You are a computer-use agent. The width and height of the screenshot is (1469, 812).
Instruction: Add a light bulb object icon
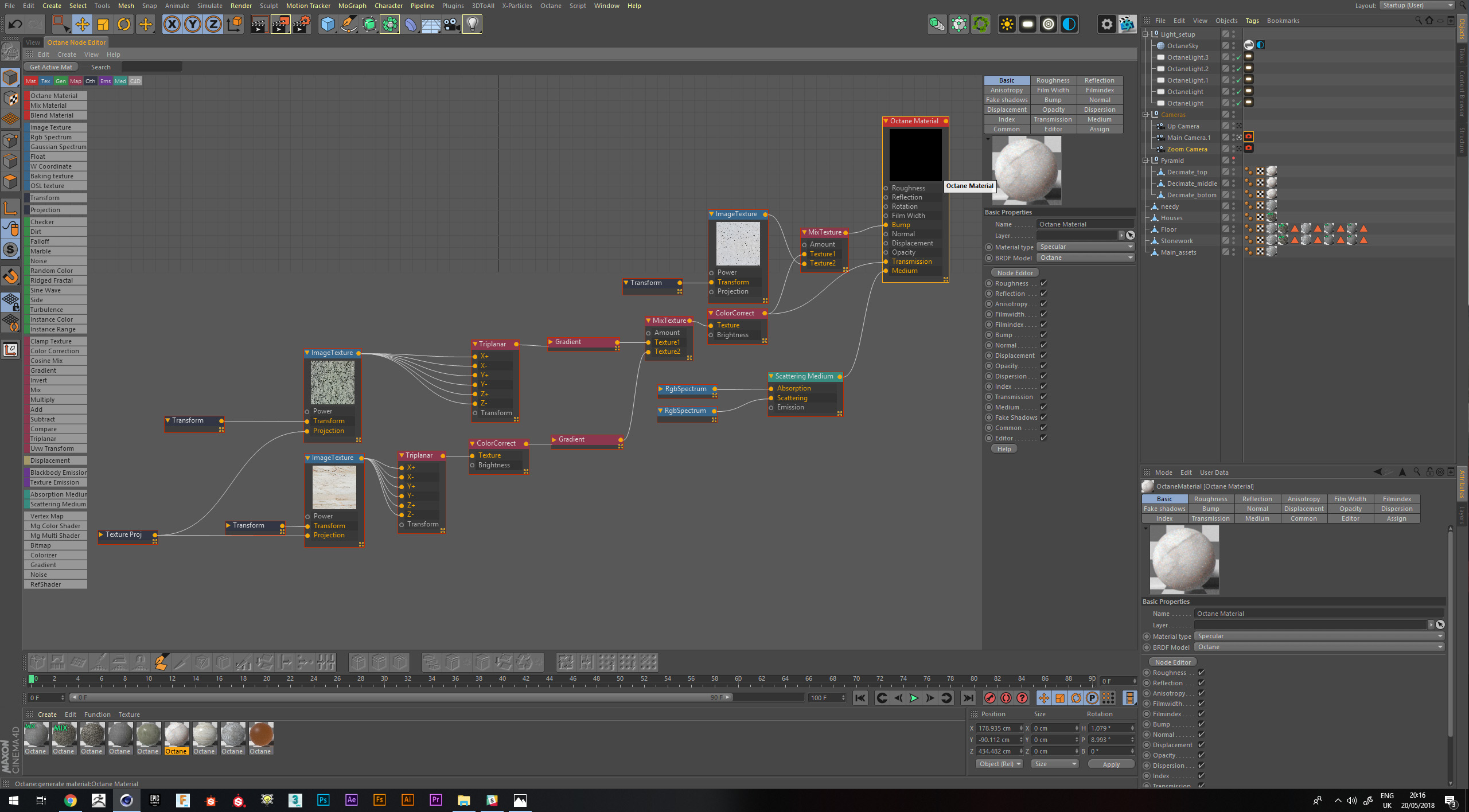(472, 24)
